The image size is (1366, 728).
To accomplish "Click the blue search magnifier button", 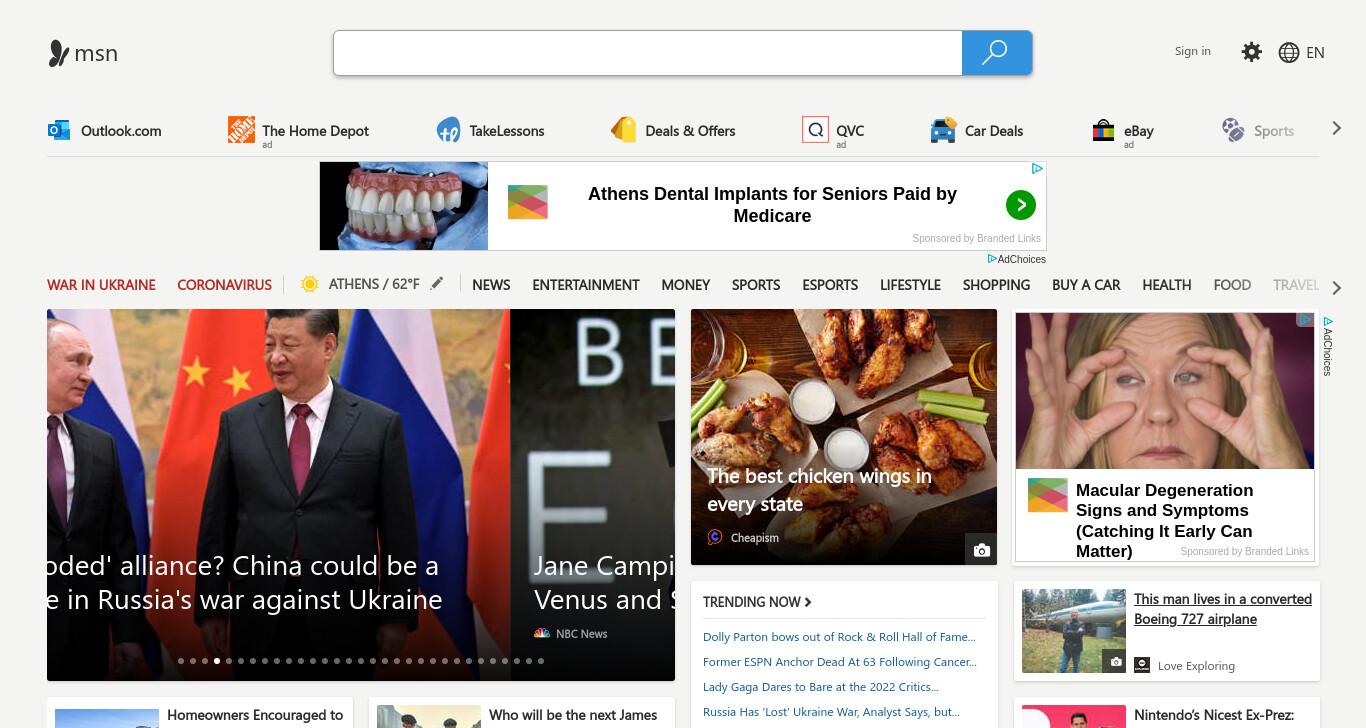I will click(996, 53).
